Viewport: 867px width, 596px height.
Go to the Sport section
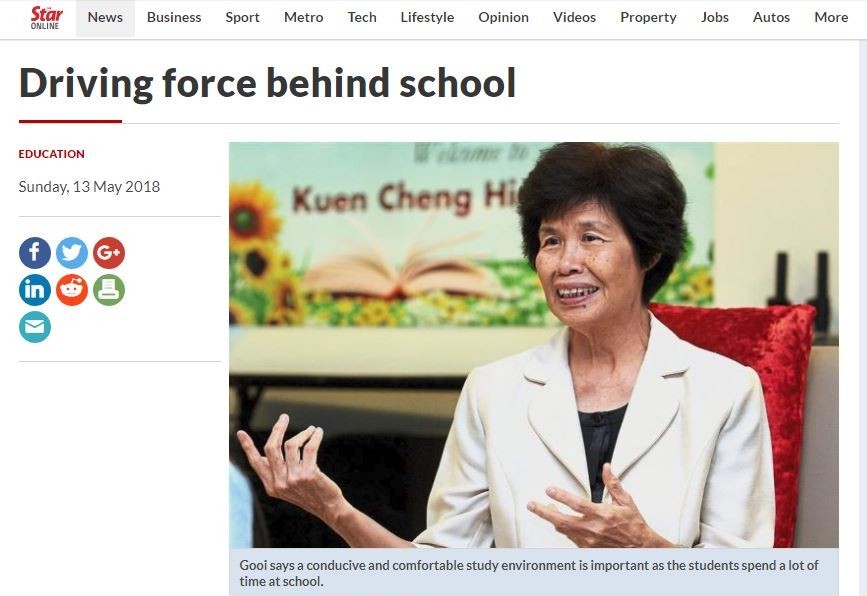pyautogui.click(x=242, y=18)
